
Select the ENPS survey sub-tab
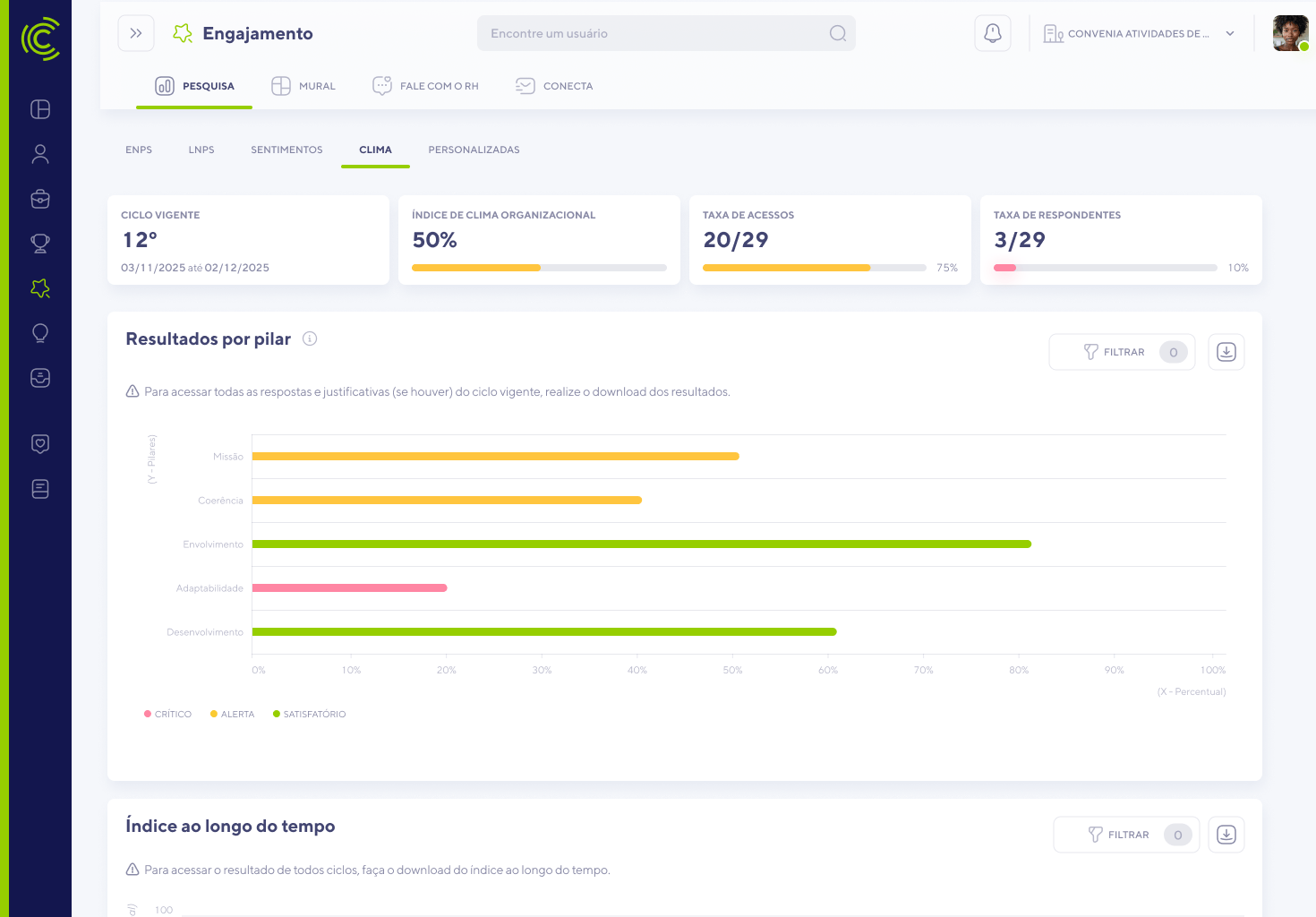point(139,150)
